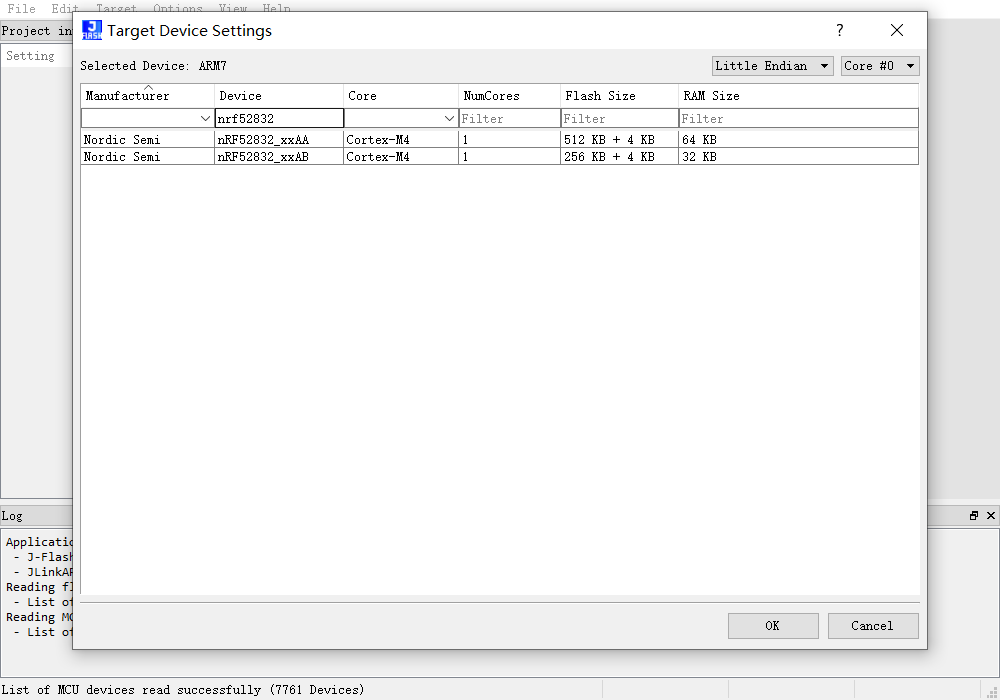Sort by Device column header
1000x700 pixels.
tap(279, 96)
